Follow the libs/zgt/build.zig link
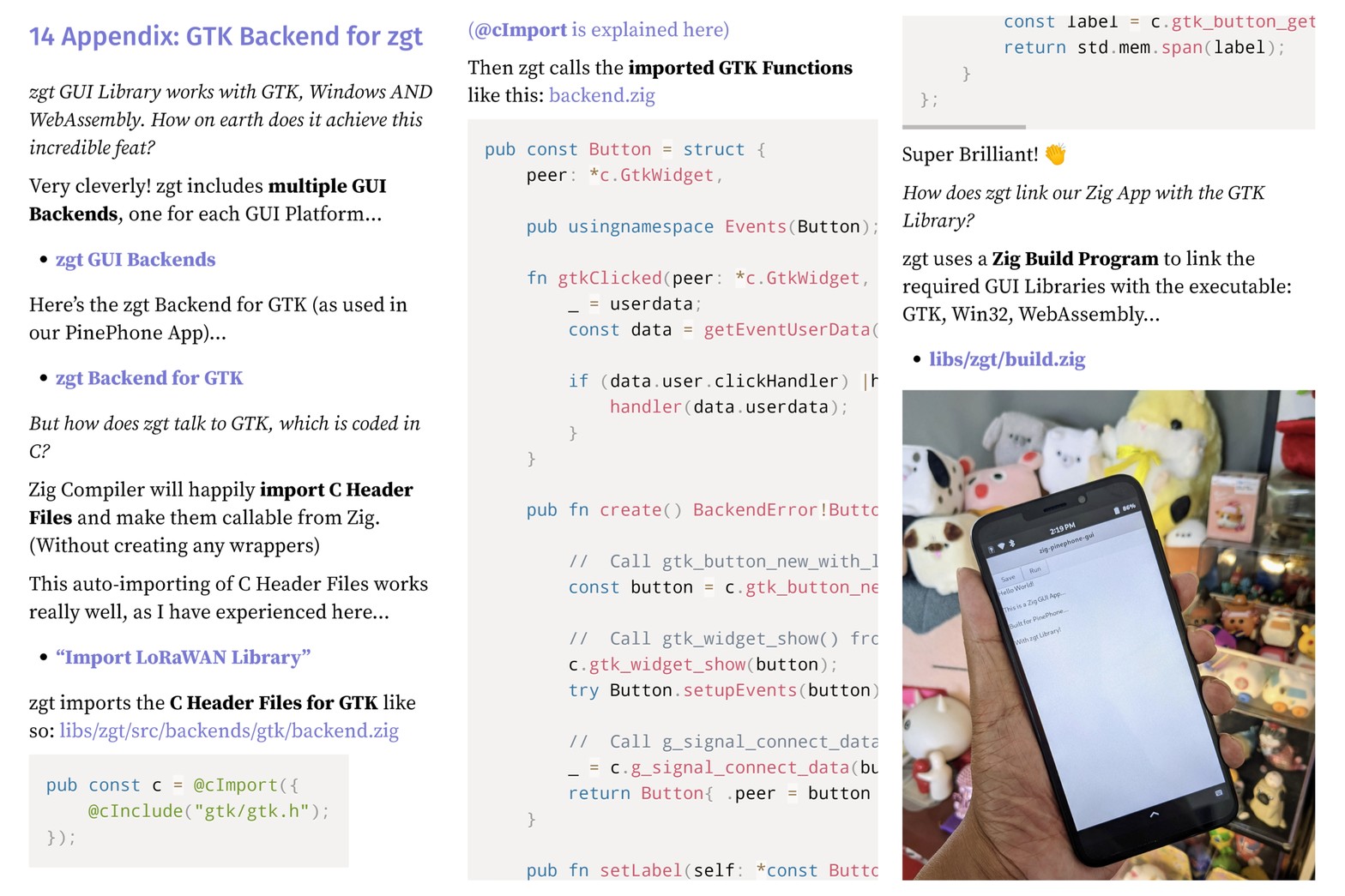1345x896 pixels. (1006, 359)
